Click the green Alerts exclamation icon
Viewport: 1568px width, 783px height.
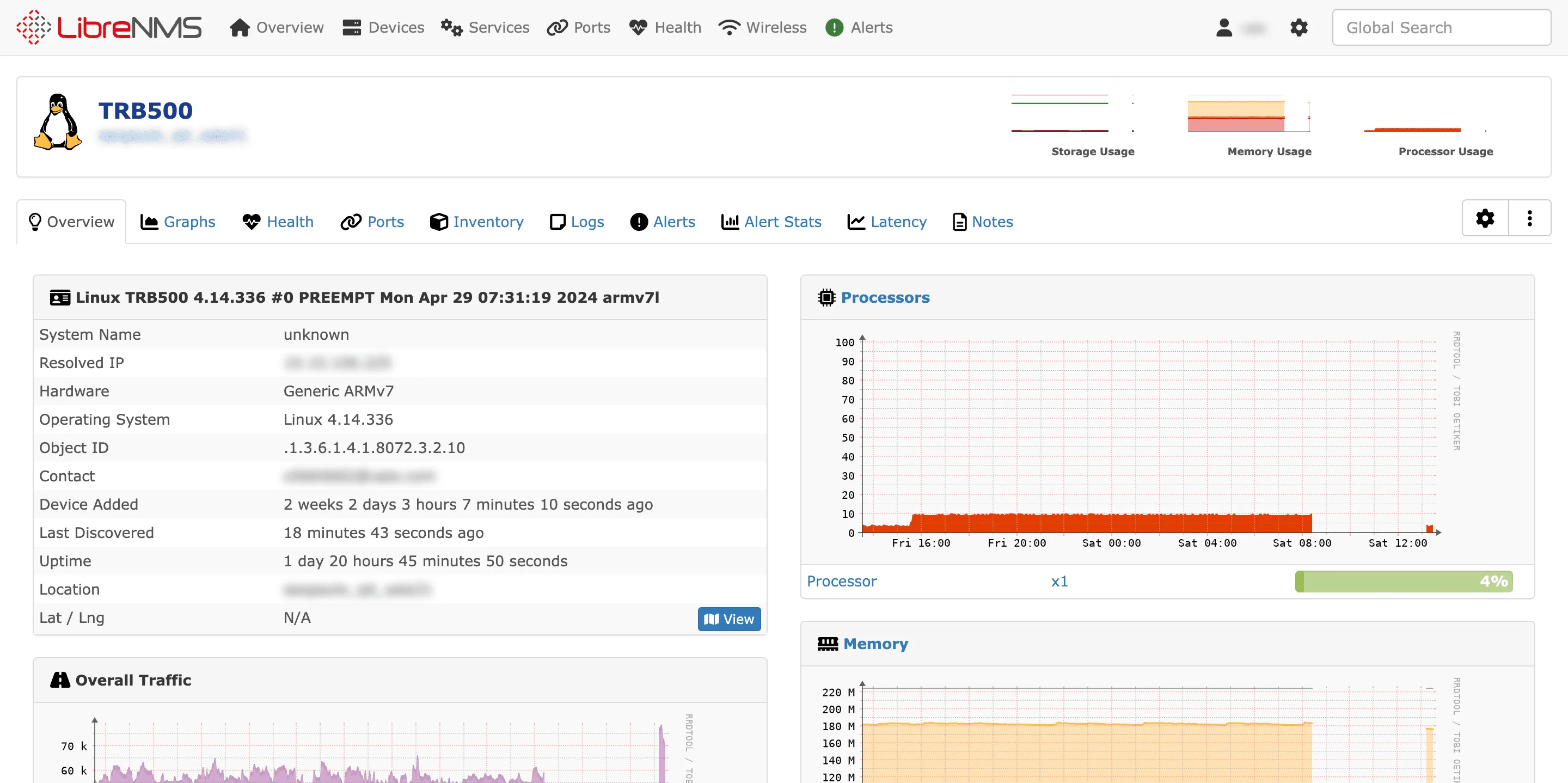pos(835,27)
